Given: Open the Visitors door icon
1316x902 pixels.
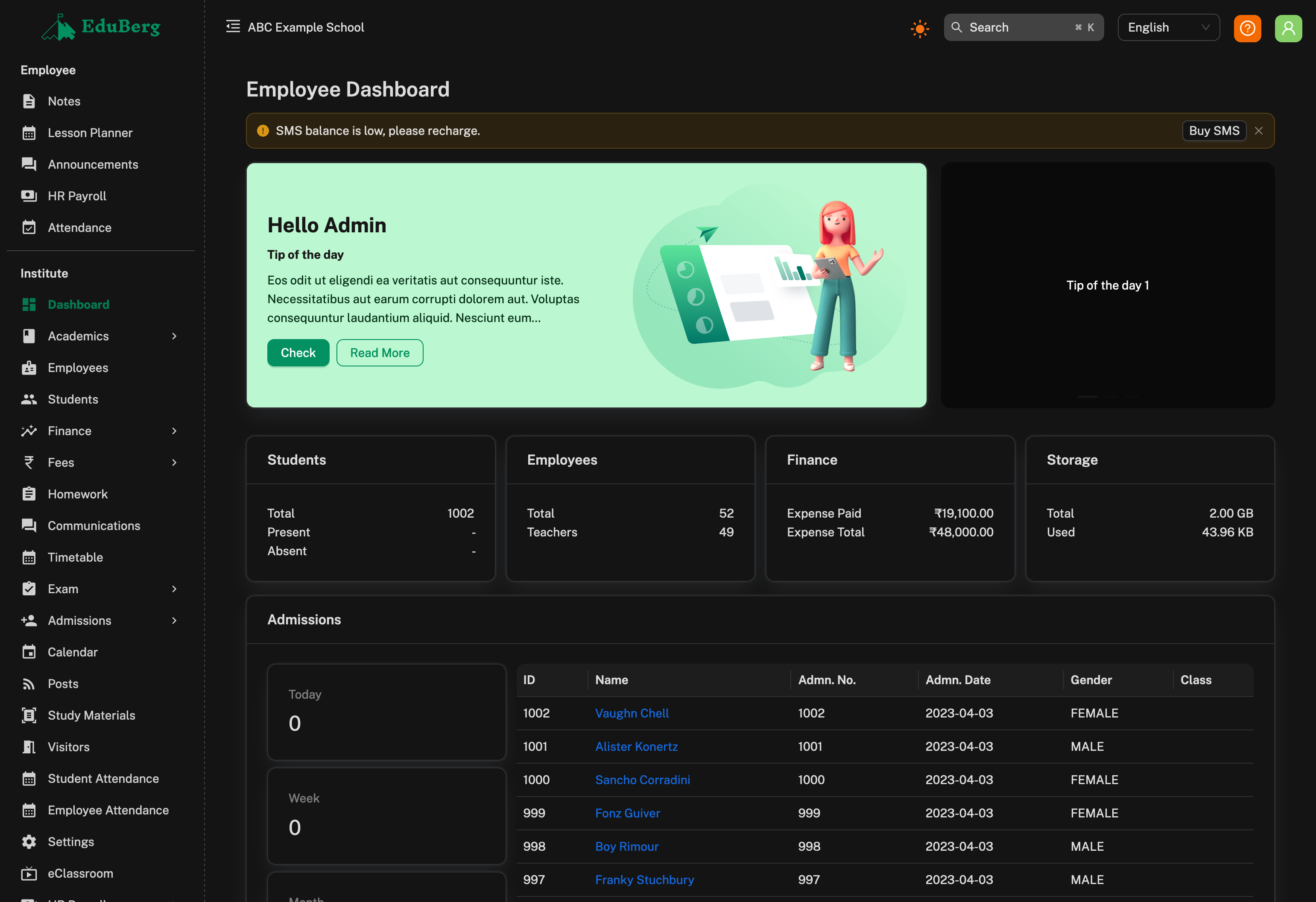Looking at the screenshot, I should (x=29, y=747).
